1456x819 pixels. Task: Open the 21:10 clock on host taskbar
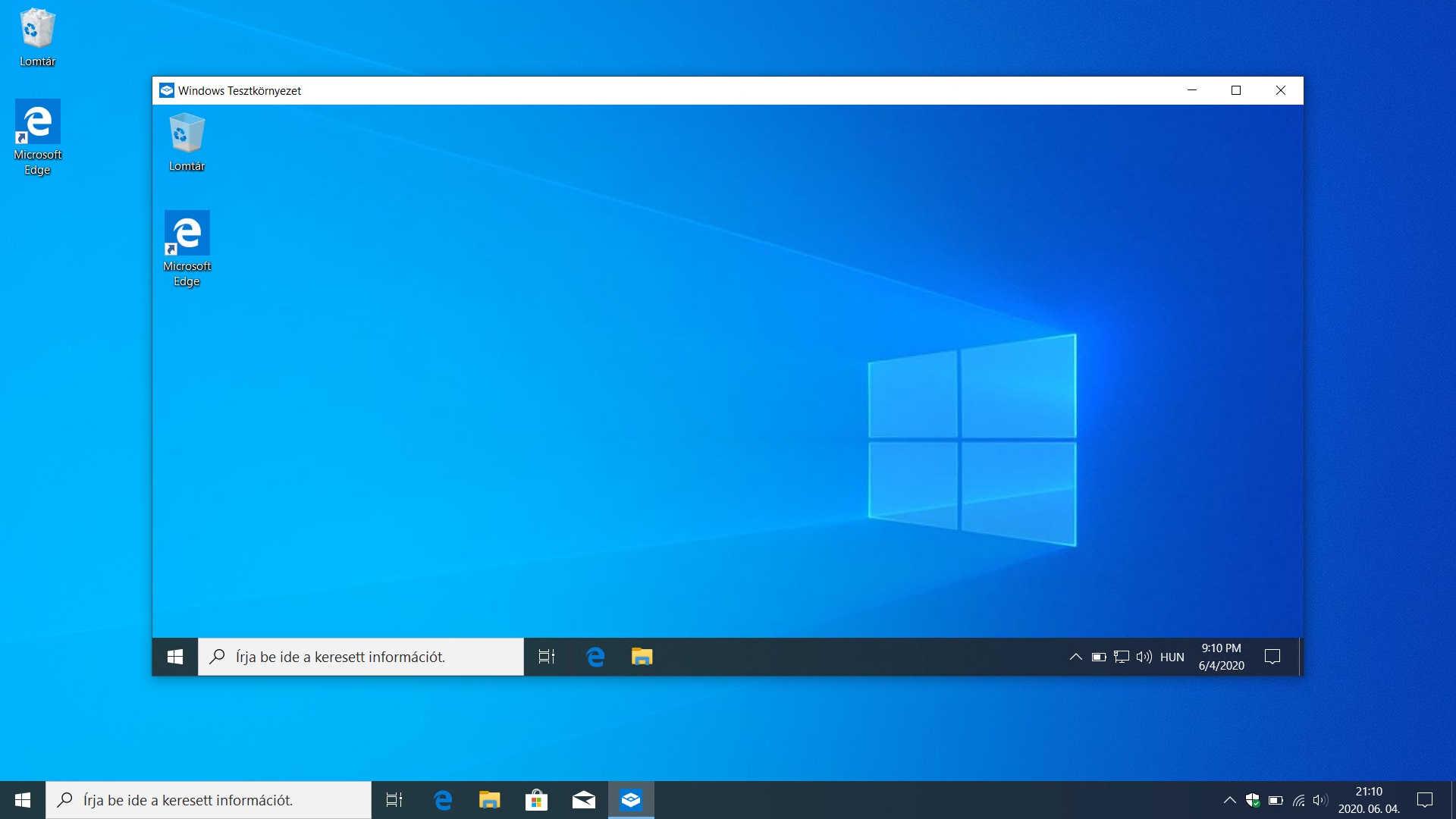tap(1369, 800)
